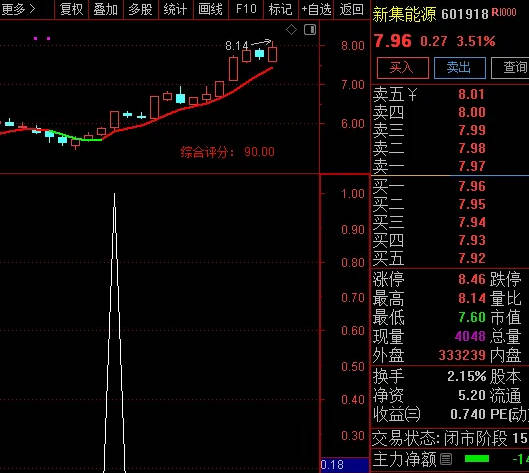This screenshot has height=473, width=529.
Task: Select 叠加 in the chart toolbar
Action: (106, 9)
